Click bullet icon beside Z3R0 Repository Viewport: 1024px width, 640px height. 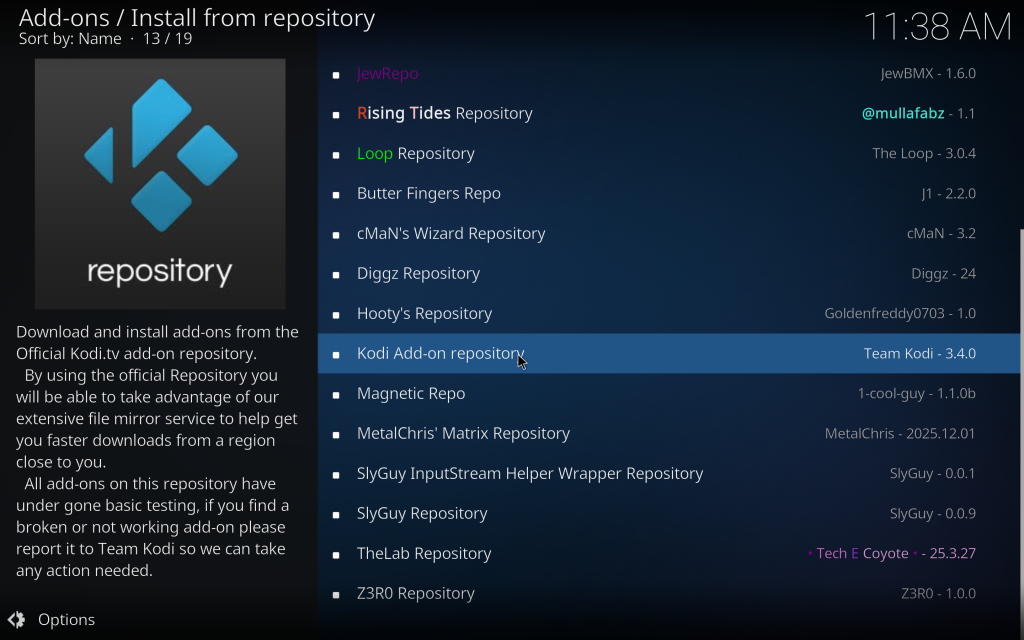pos(336,594)
